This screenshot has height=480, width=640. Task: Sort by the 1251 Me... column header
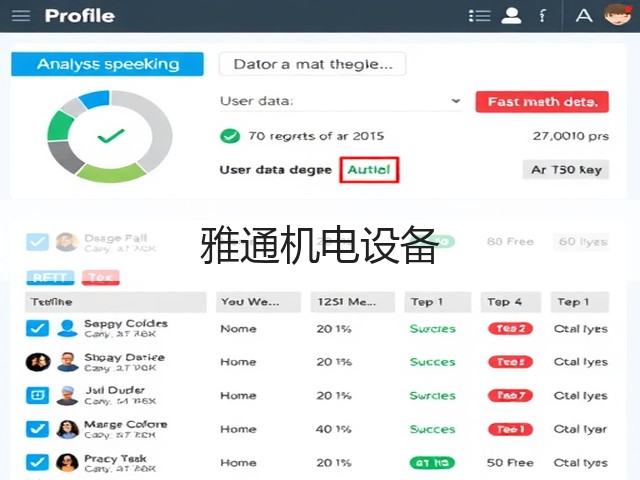tap(353, 302)
